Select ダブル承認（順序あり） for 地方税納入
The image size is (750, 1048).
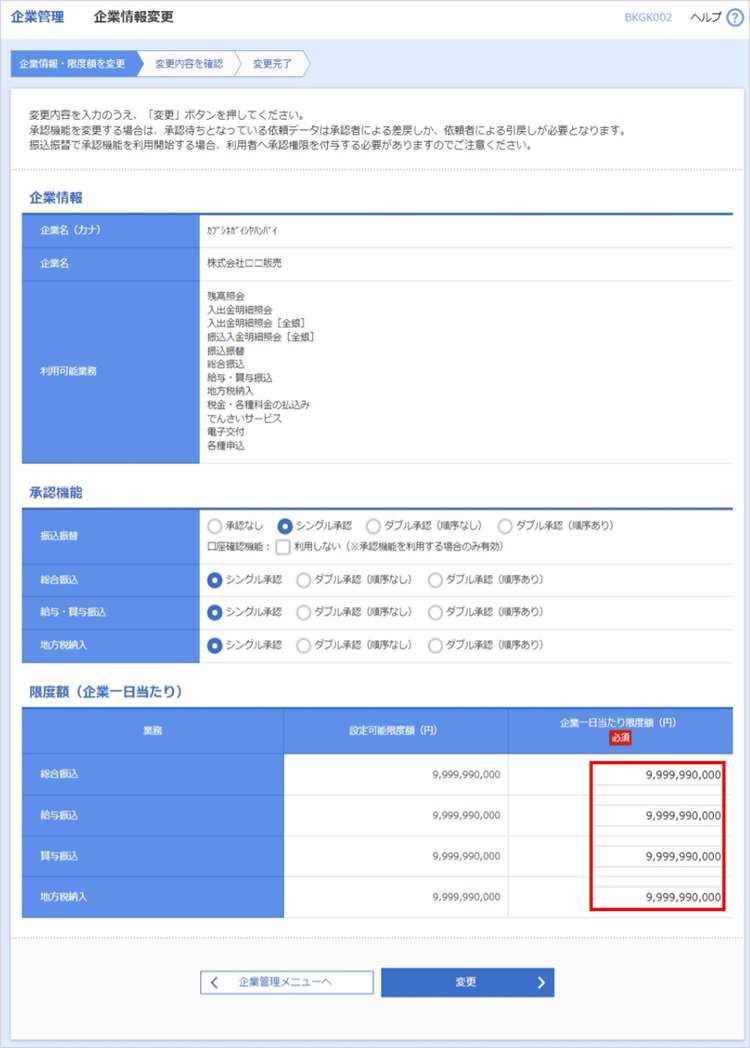point(435,645)
